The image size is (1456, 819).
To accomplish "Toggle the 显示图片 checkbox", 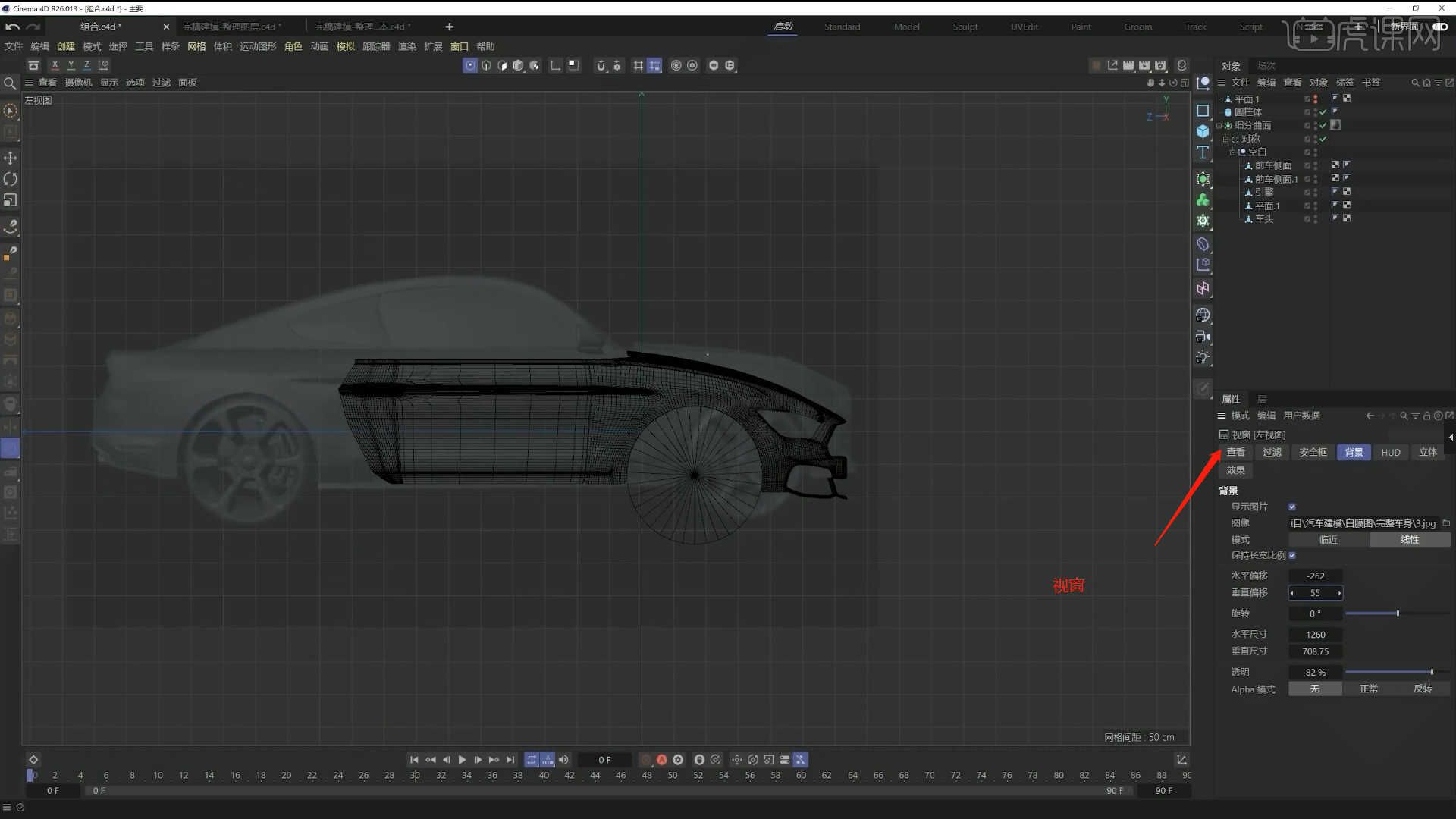I will [x=1292, y=507].
